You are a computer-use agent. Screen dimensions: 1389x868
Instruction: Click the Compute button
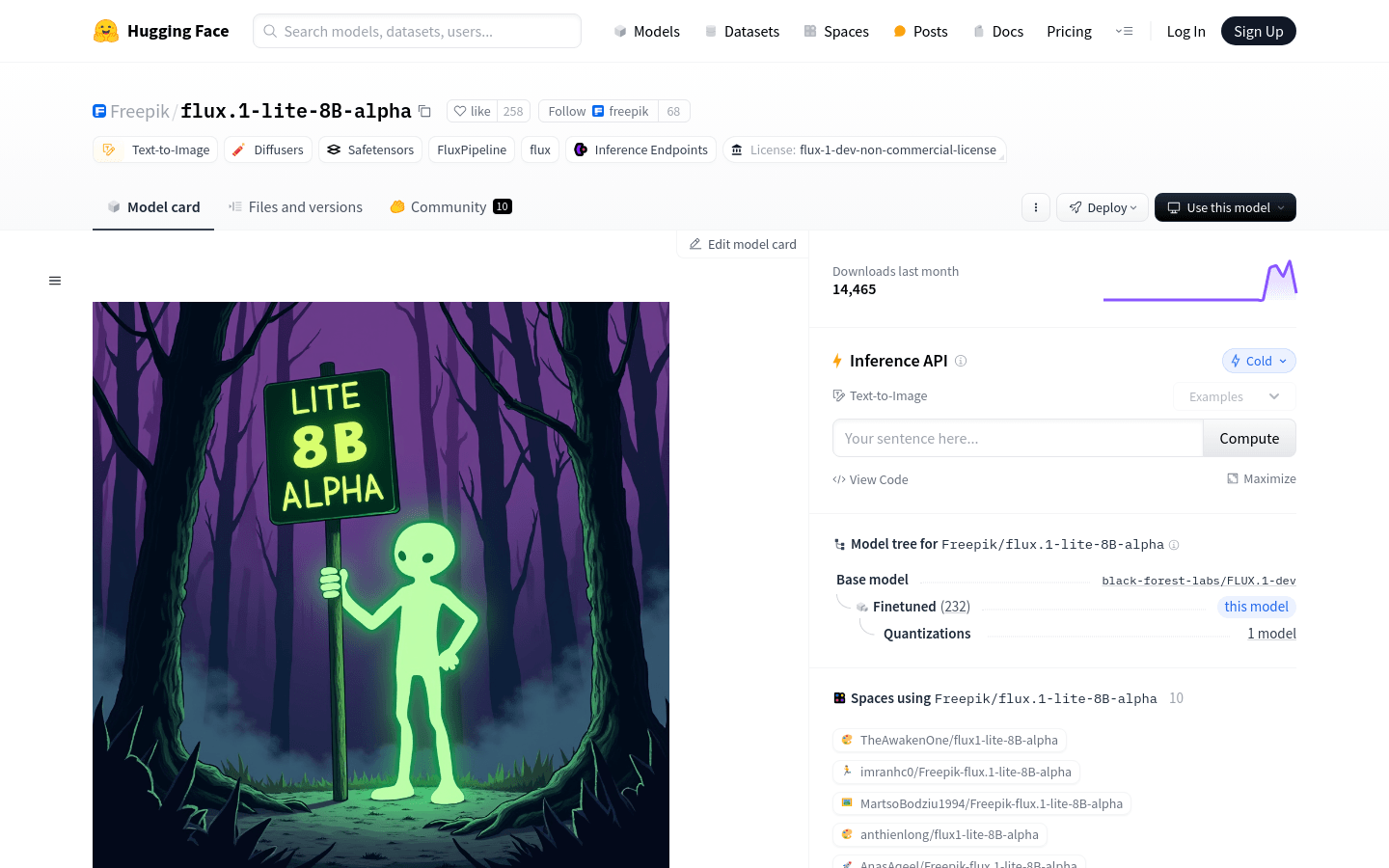1249,438
